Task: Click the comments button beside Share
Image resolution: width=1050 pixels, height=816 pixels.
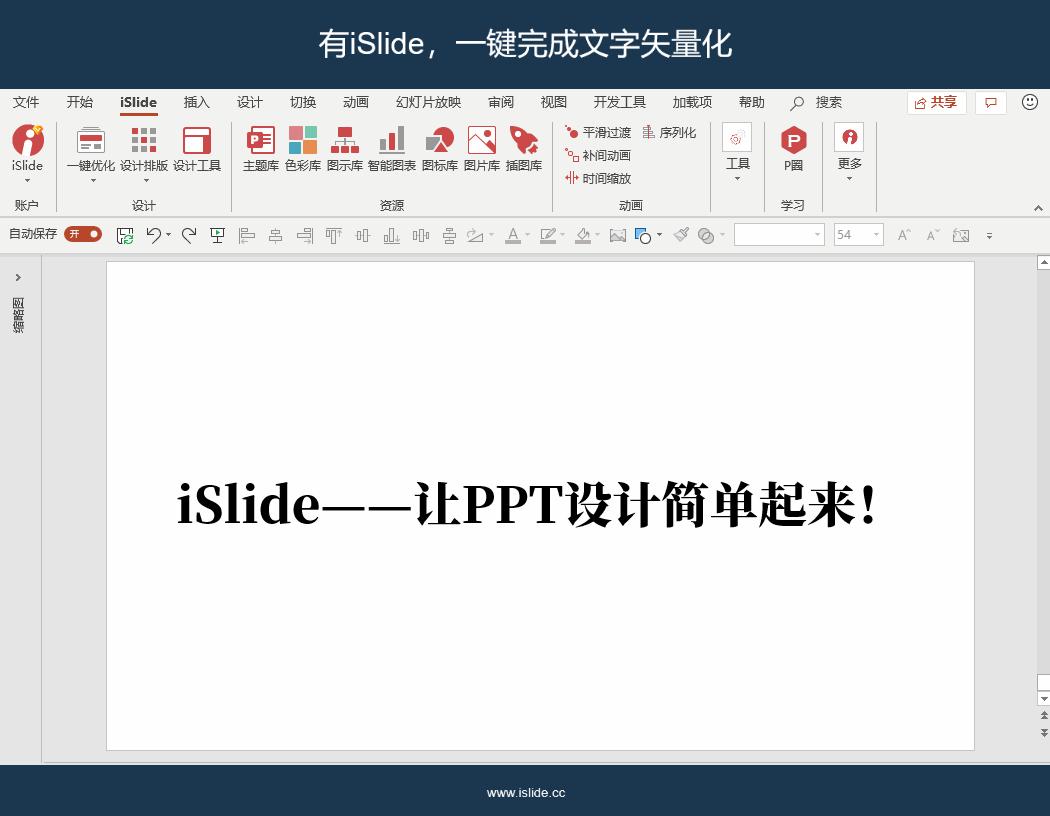Action: pyautogui.click(x=991, y=102)
